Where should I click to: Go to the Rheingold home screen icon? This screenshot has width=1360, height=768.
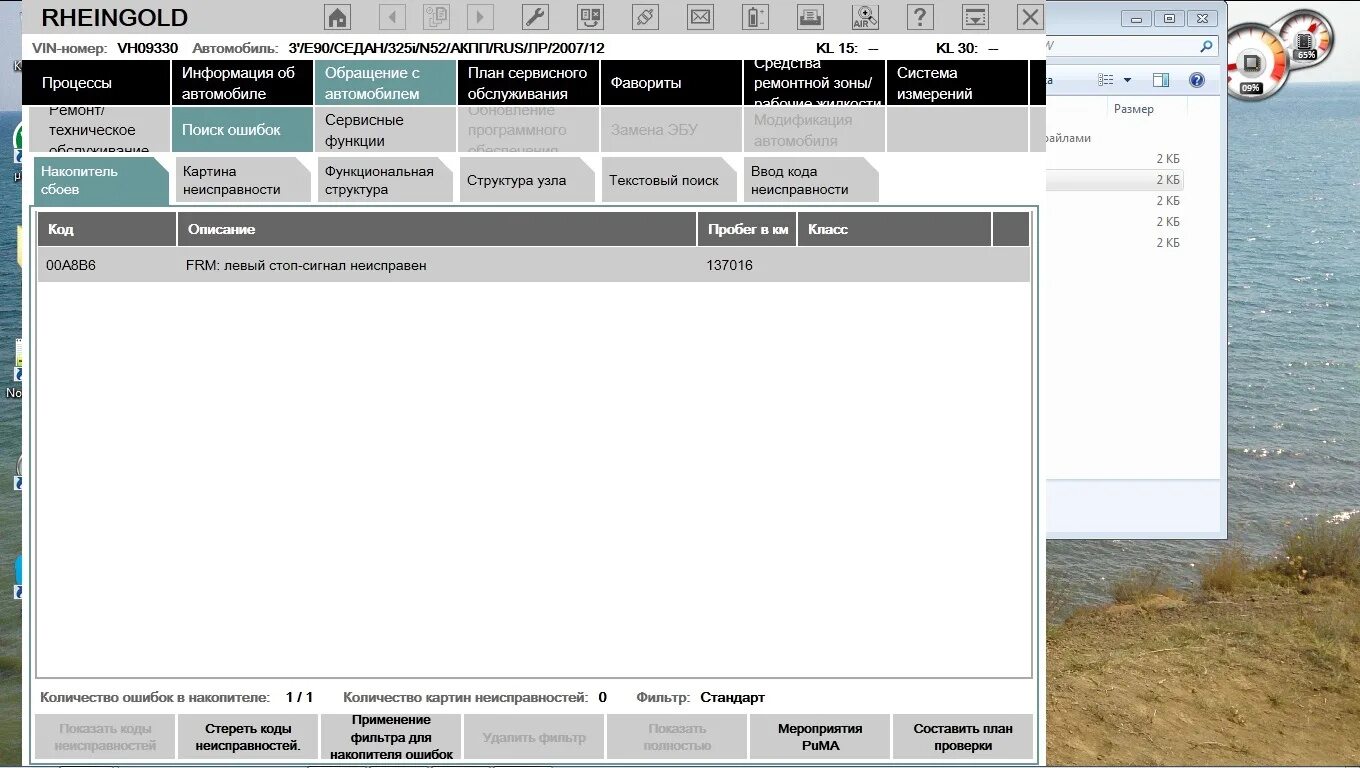tap(338, 17)
